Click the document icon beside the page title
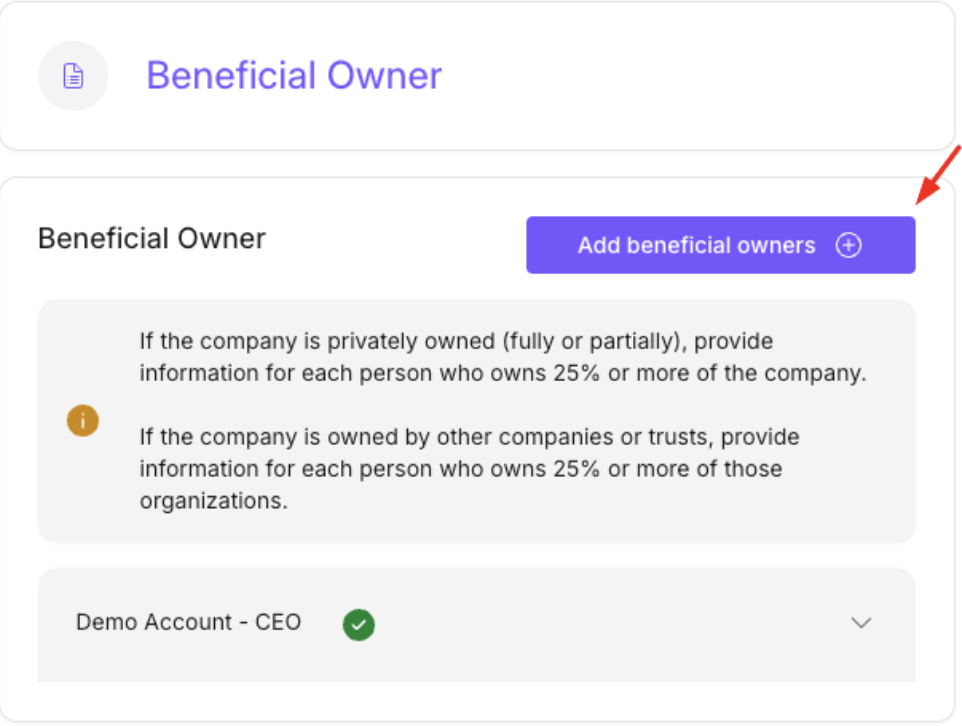Viewport: 962px width, 726px height. 73,76
